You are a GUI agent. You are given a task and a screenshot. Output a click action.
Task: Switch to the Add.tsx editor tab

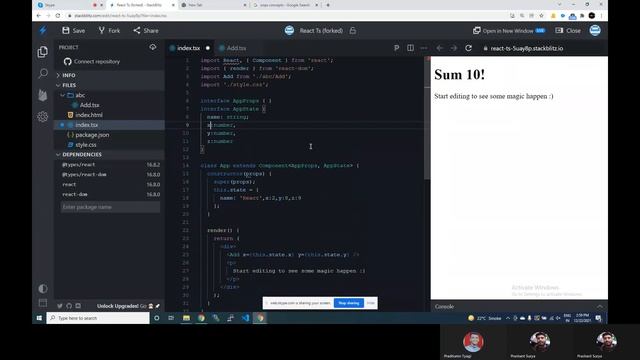tap(233, 48)
